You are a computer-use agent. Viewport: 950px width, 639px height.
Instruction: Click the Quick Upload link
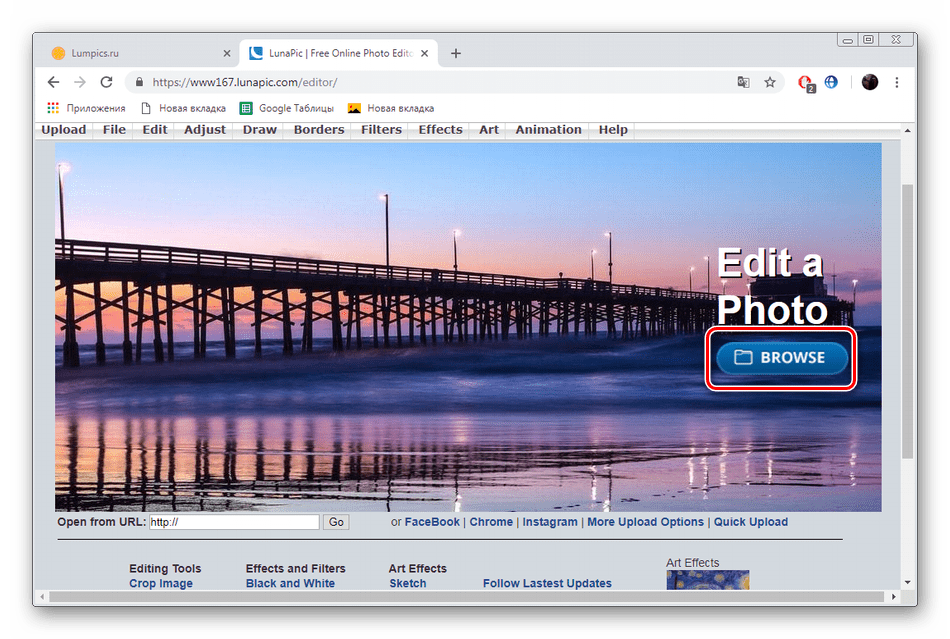[x=750, y=522]
